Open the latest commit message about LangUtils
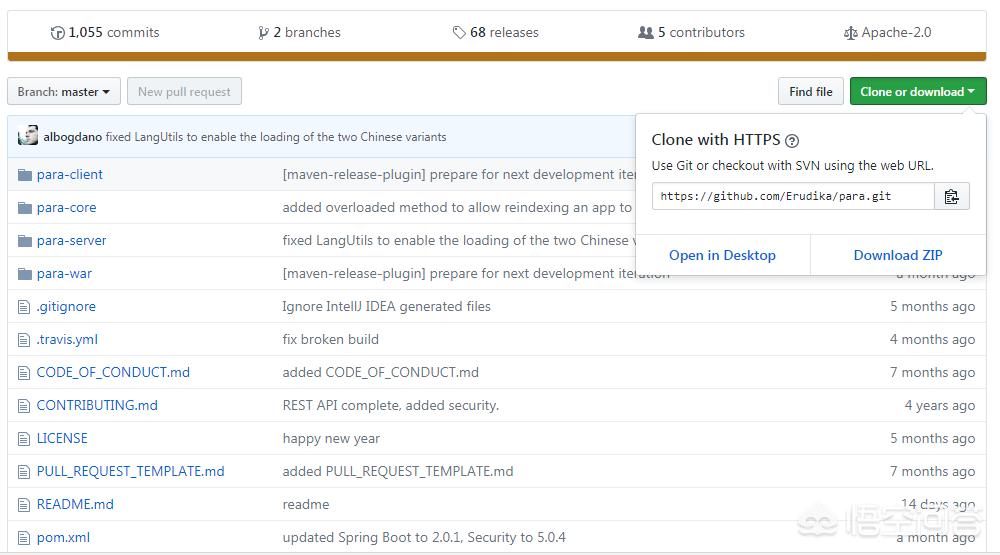Image resolution: width=1000 pixels, height=555 pixels. click(x=276, y=137)
